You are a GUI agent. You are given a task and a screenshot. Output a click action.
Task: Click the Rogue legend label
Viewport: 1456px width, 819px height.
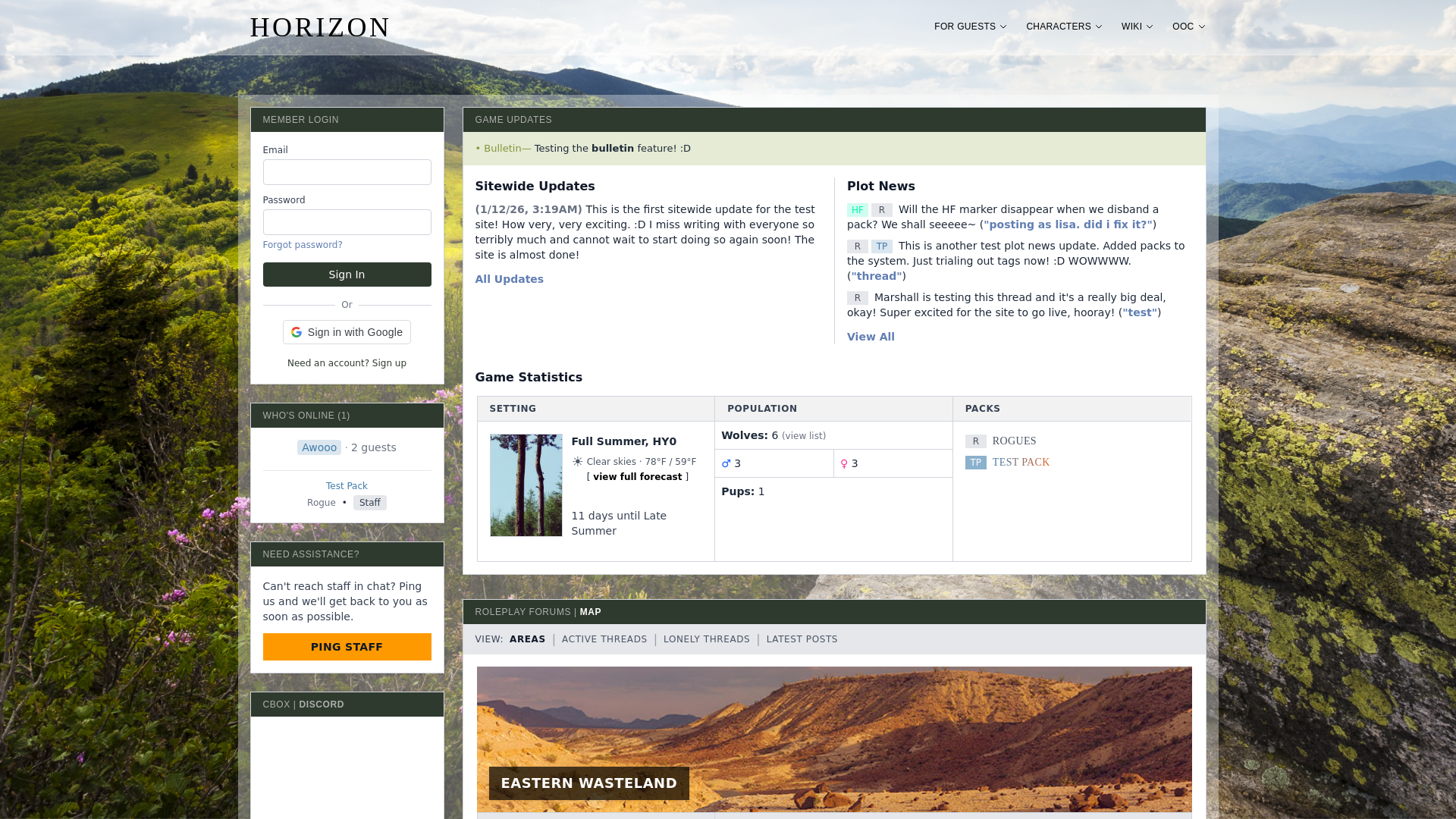[x=322, y=503]
